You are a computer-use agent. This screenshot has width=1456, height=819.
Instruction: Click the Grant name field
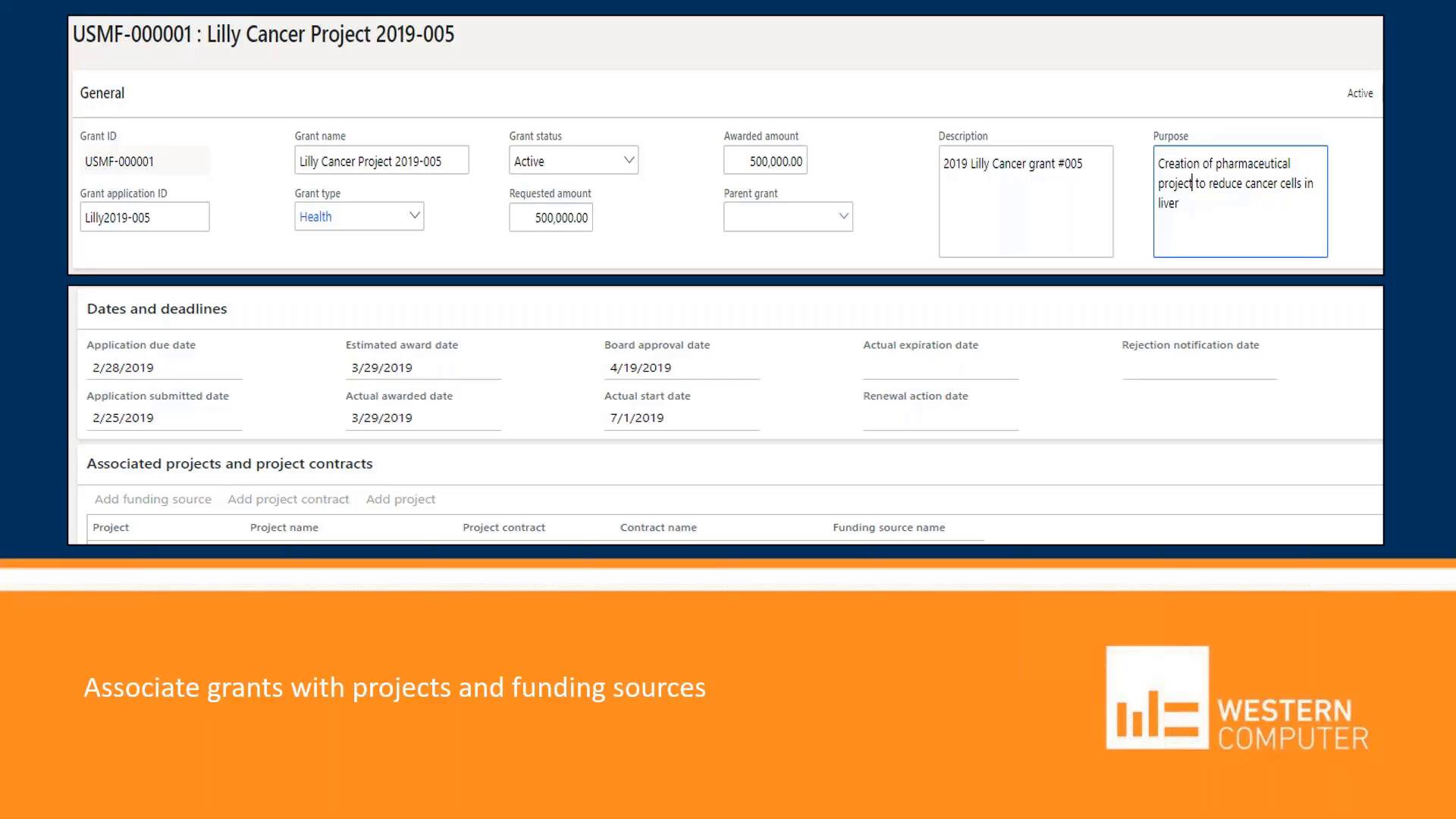click(381, 161)
